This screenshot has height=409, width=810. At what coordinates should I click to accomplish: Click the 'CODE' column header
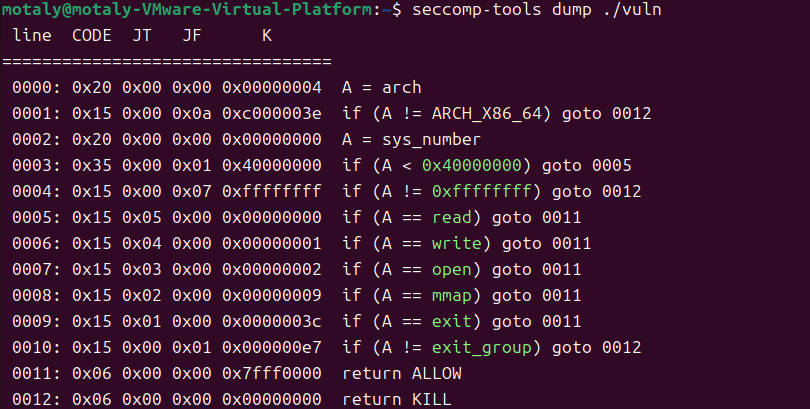(x=92, y=36)
